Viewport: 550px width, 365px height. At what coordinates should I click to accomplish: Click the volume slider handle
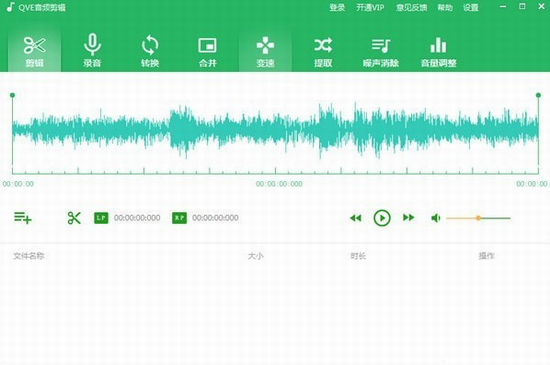click(x=478, y=218)
